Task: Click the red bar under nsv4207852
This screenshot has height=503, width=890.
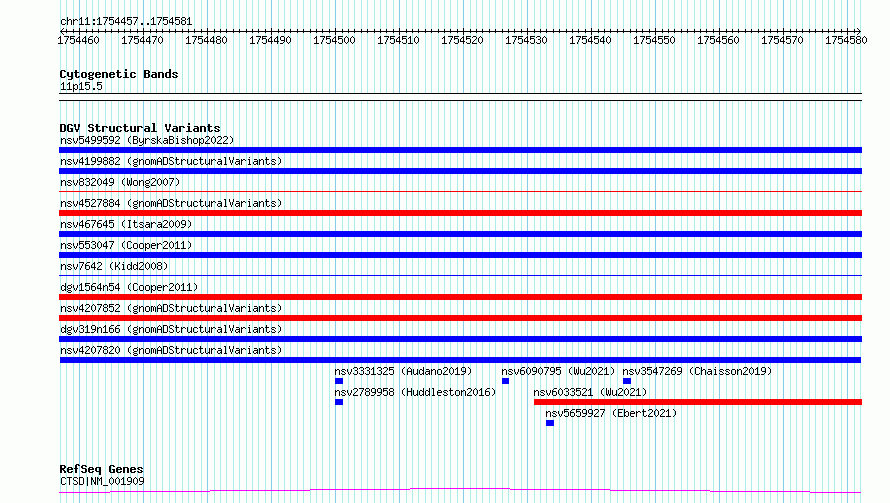Action: click(x=460, y=318)
